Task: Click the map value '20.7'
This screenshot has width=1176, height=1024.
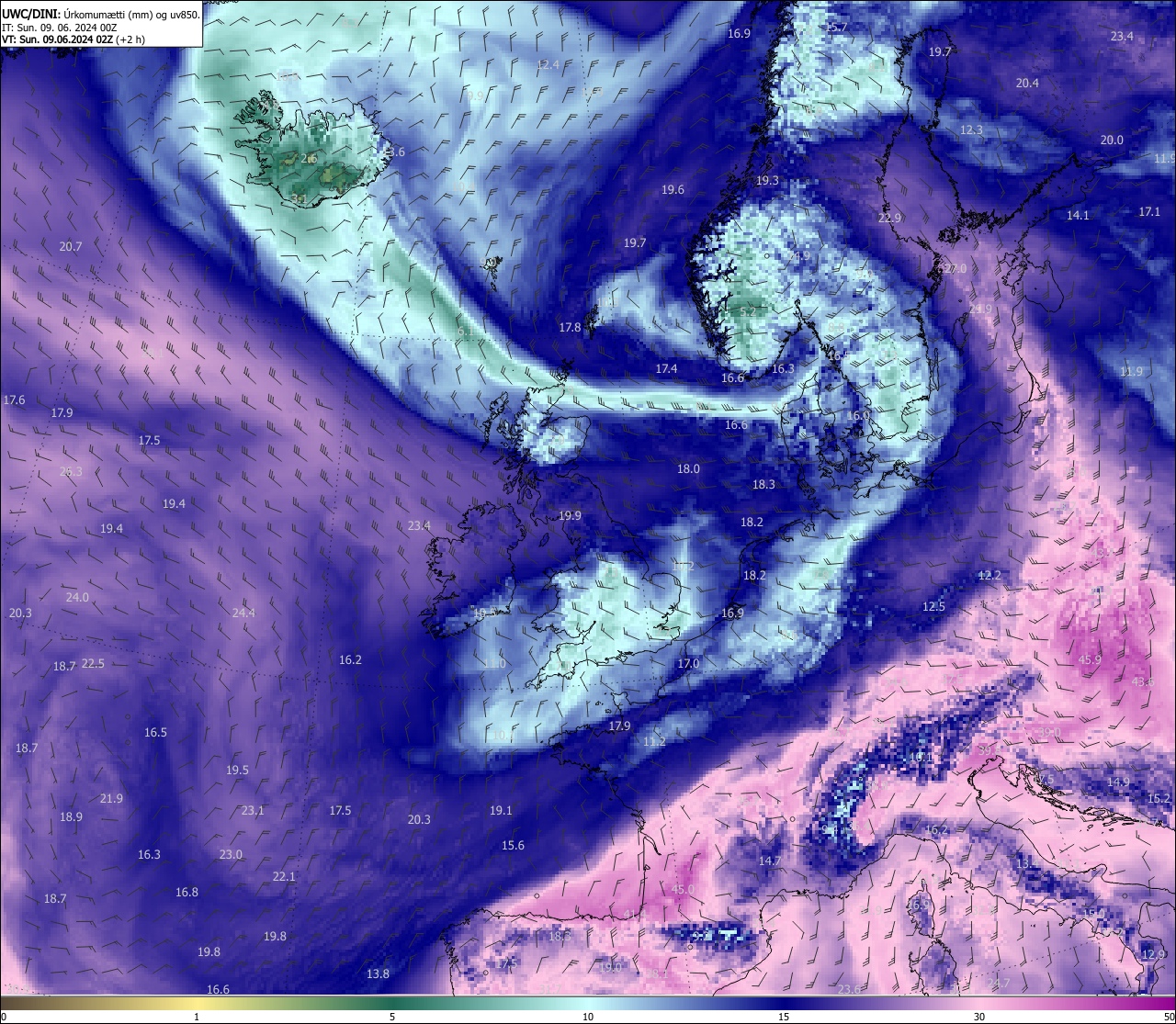Action: tap(71, 246)
